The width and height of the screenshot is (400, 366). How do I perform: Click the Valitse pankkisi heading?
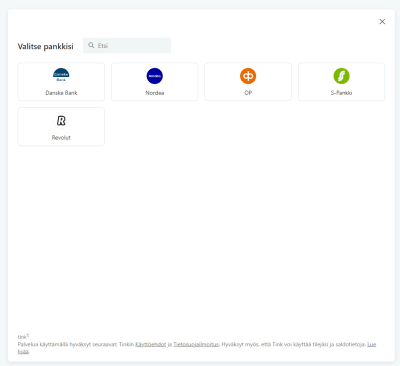point(46,46)
